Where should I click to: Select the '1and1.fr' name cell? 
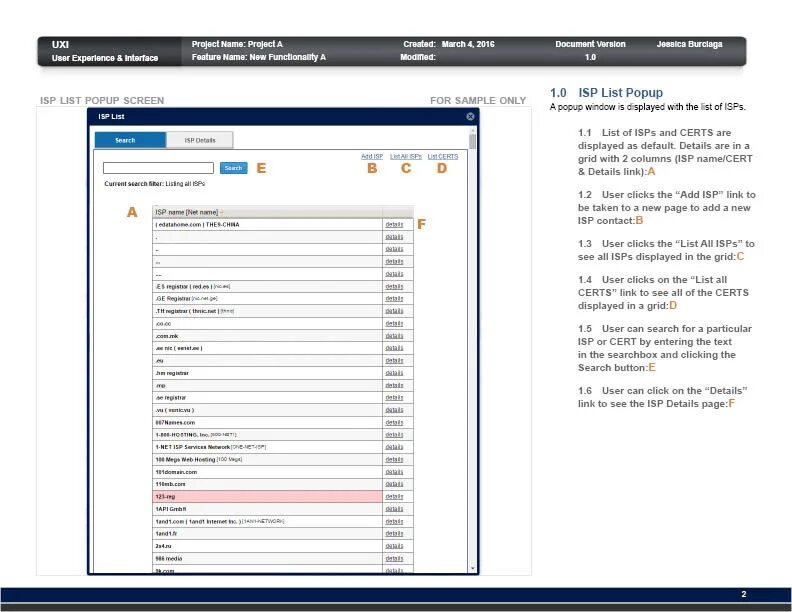[x=268, y=534]
